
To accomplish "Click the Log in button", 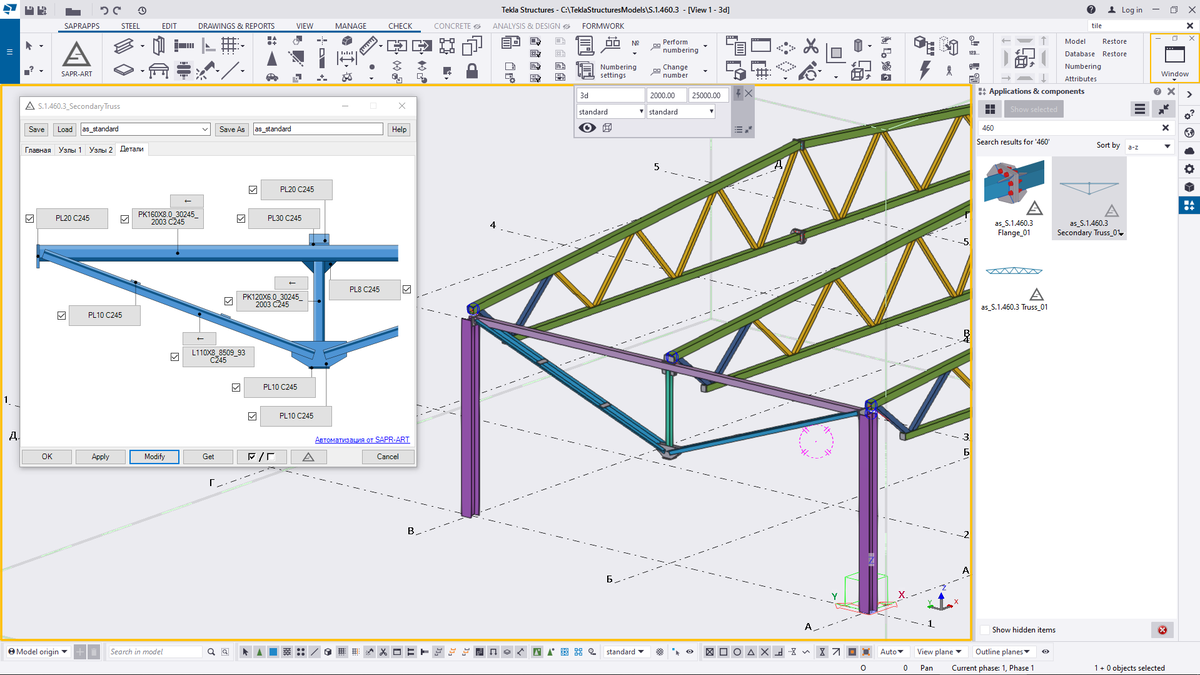I will [1125, 9].
